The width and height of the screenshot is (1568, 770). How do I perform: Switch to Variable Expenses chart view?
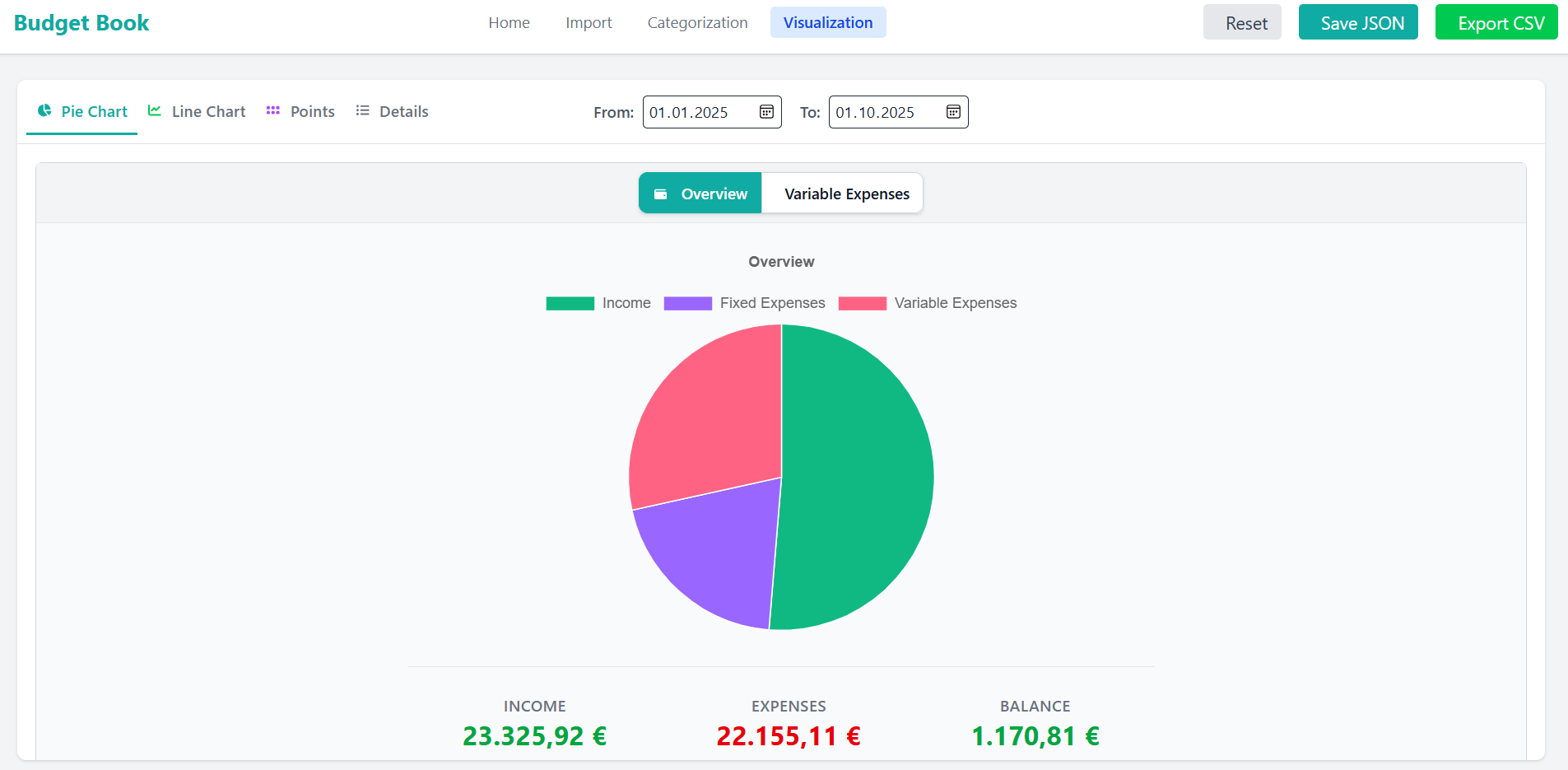click(846, 194)
